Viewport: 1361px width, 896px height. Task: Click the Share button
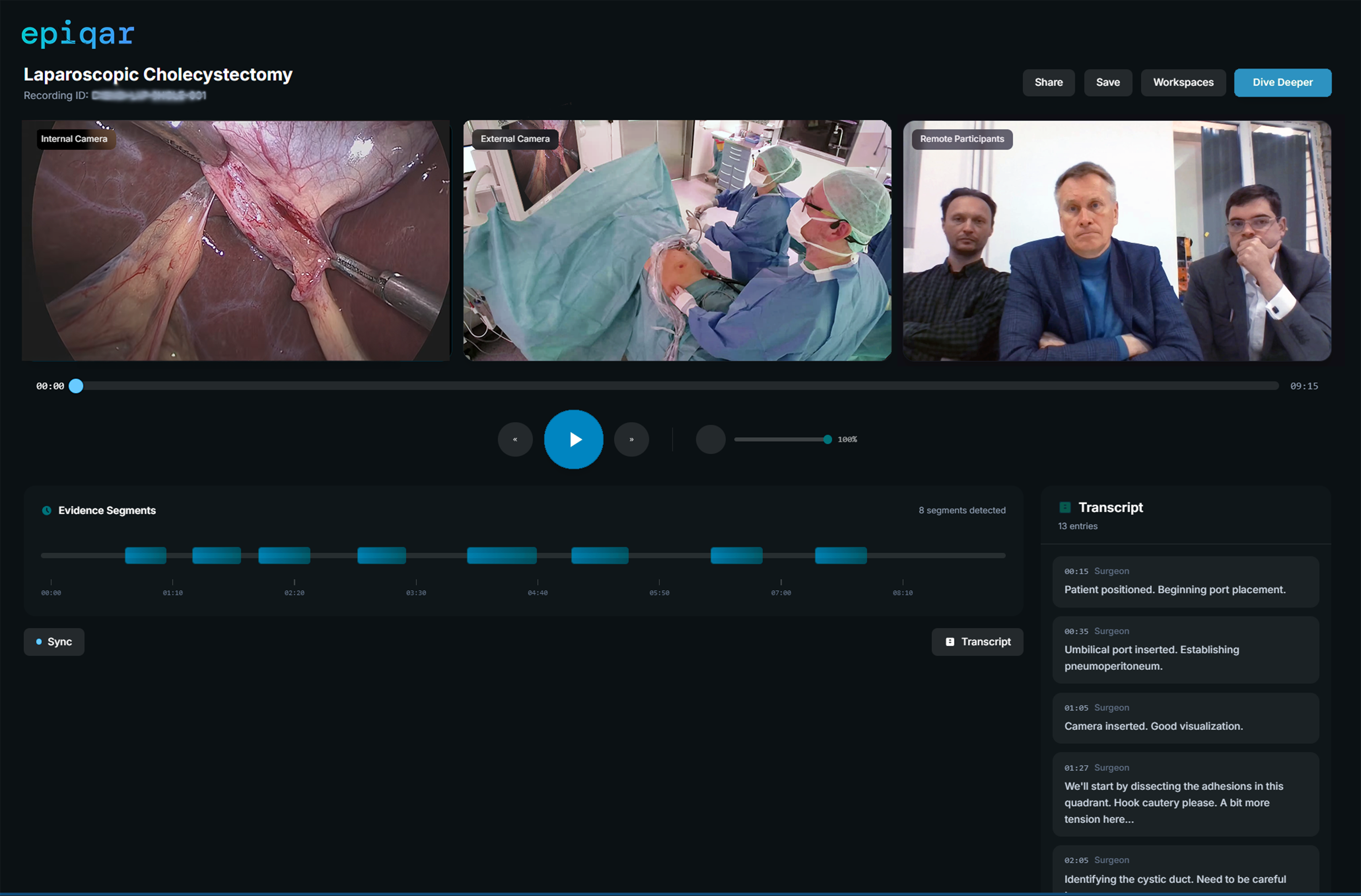tap(1048, 82)
